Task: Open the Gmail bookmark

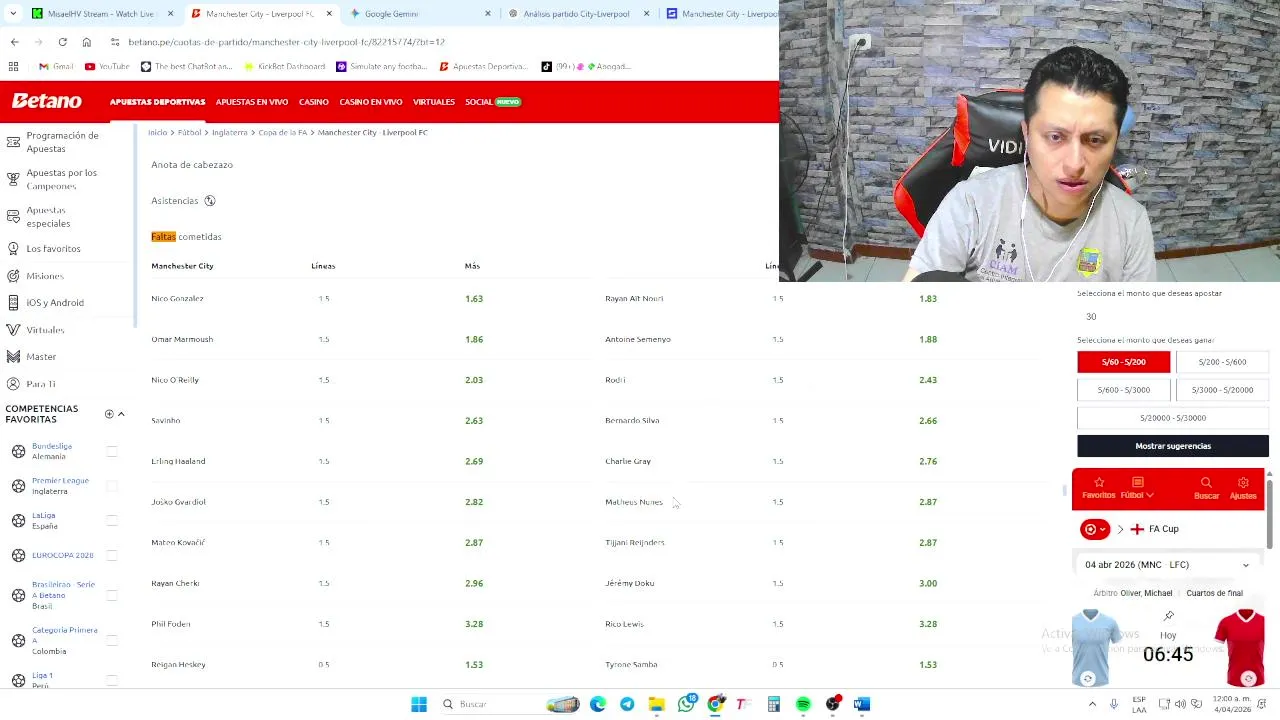Action: [x=56, y=66]
